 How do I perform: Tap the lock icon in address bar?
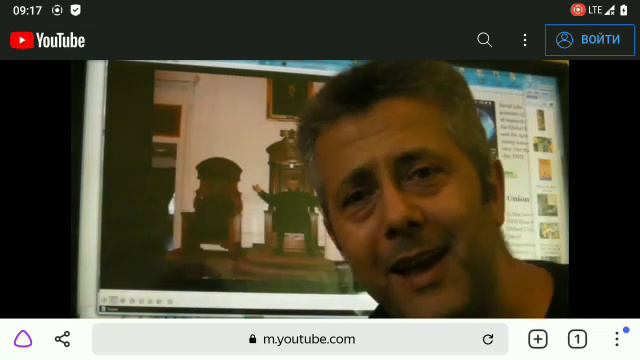253,339
